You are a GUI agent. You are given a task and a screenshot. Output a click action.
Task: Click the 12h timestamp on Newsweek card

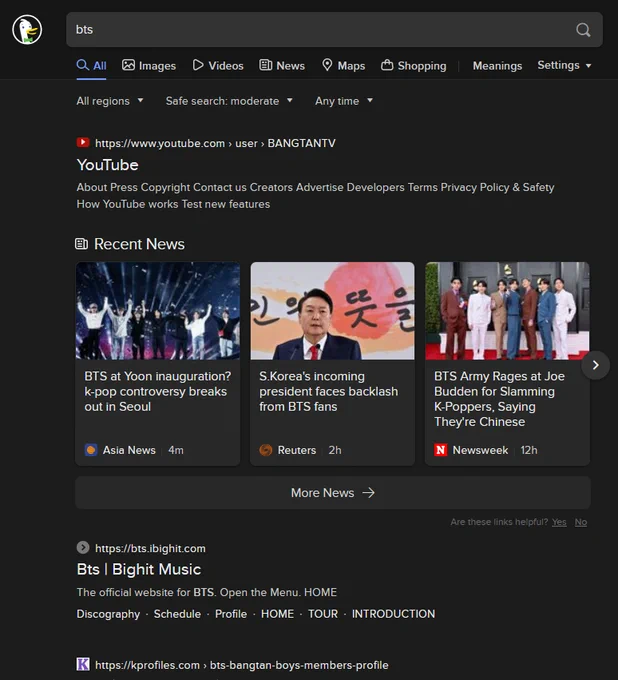tap(529, 450)
